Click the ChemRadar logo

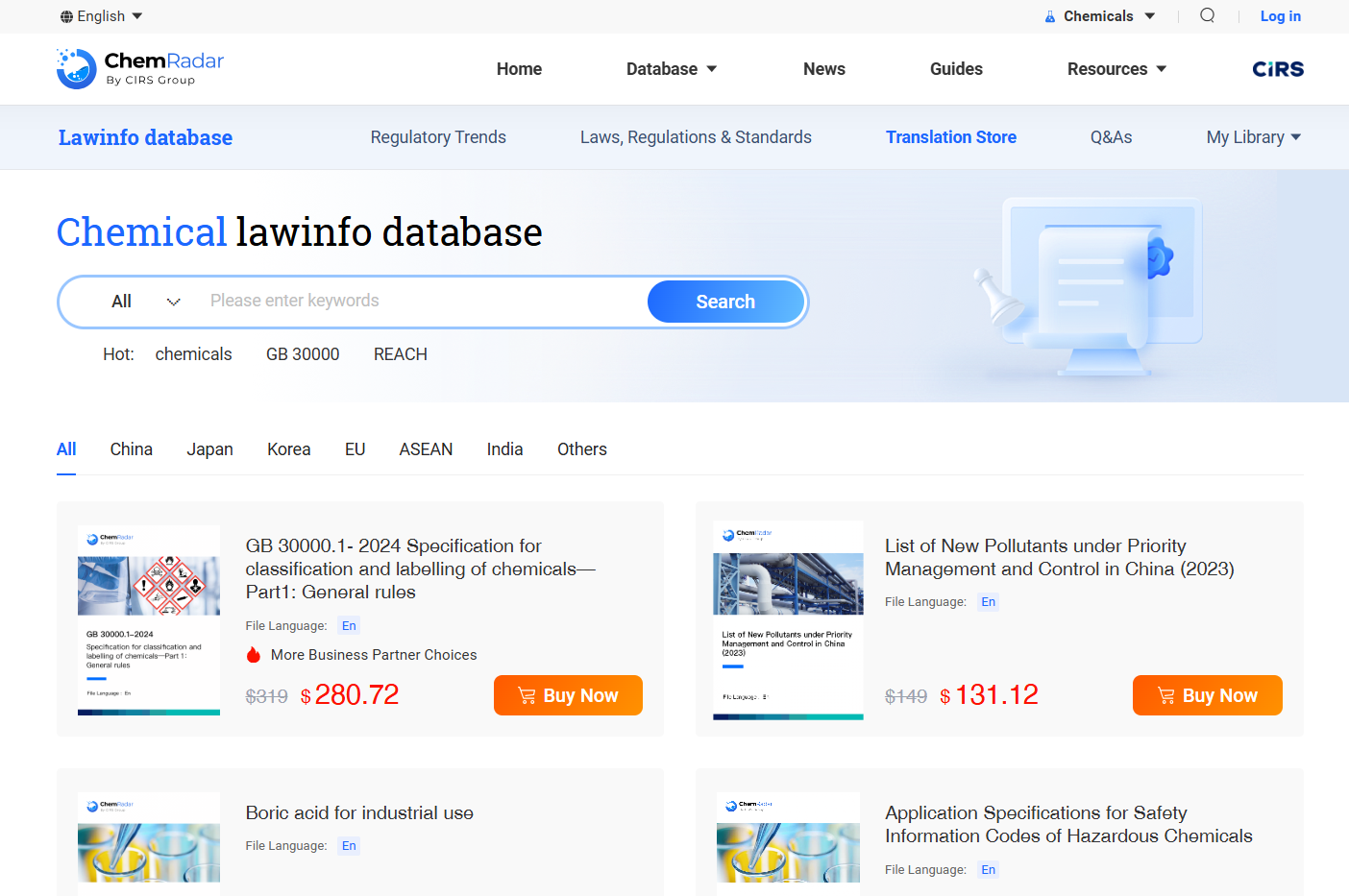[140, 69]
